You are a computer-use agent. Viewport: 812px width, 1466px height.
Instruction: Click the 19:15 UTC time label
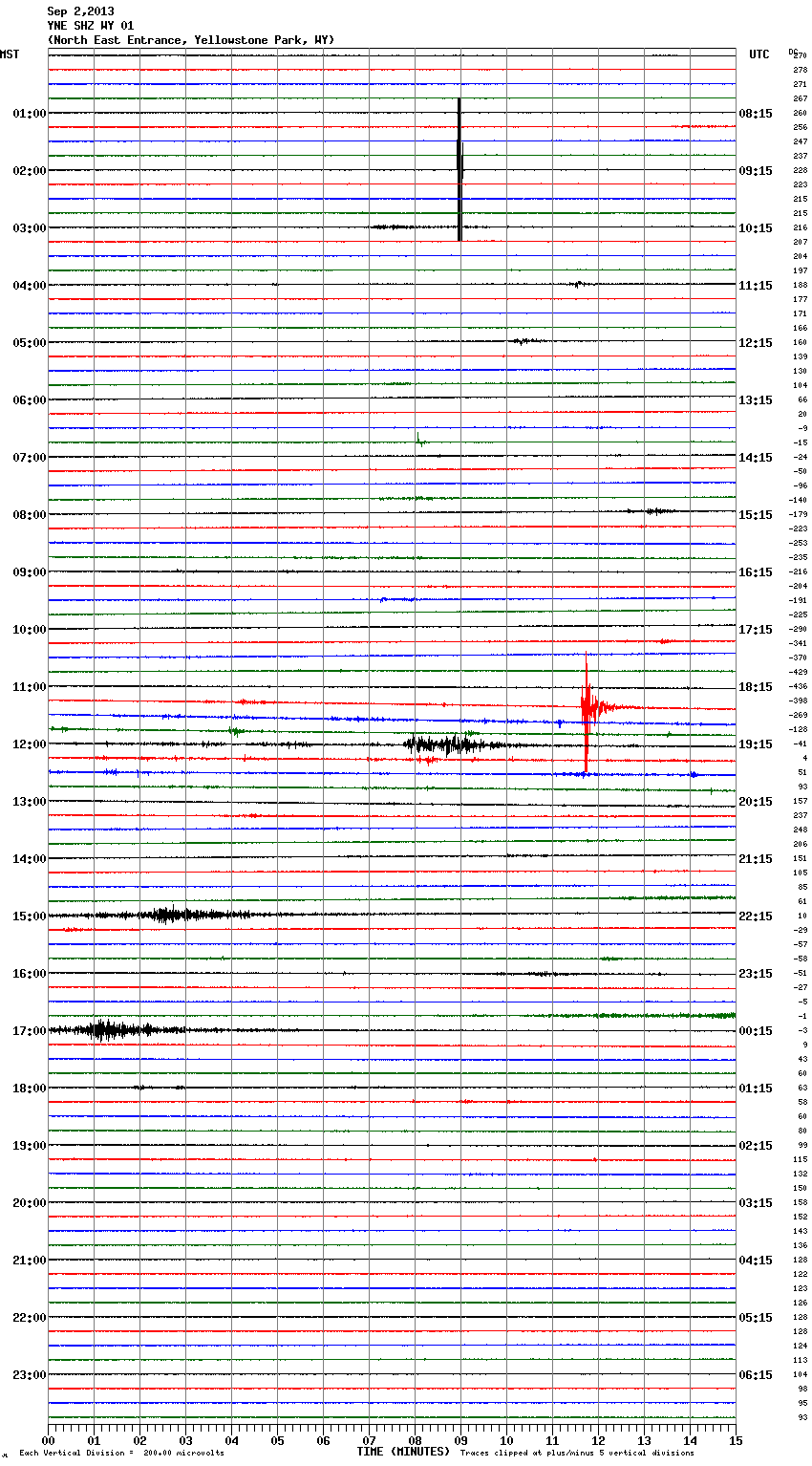[x=756, y=744]
